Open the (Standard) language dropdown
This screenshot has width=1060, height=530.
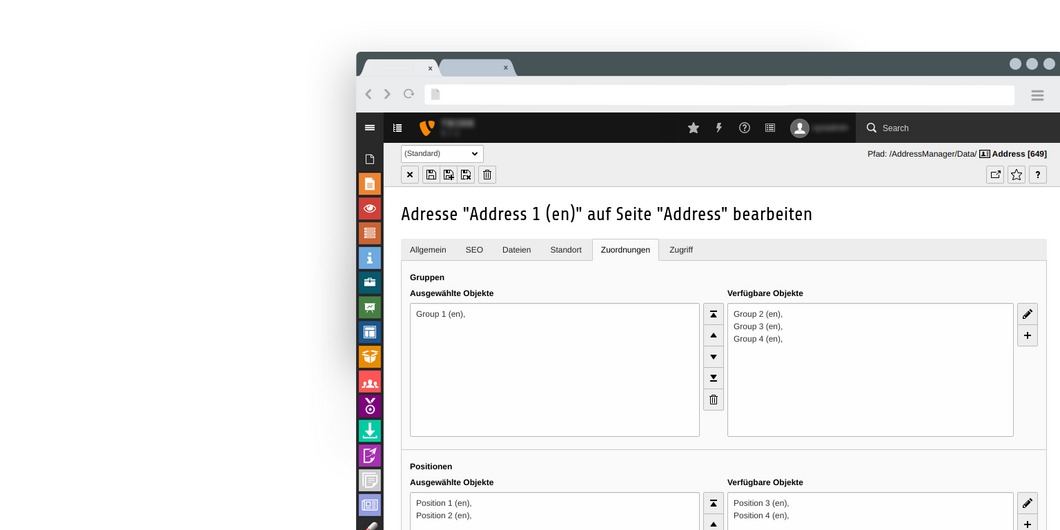[x=442, y=153]
